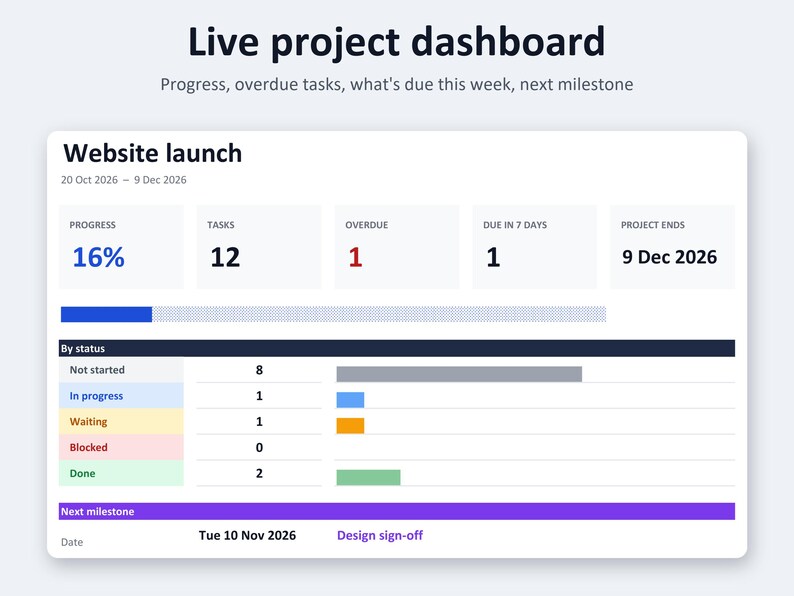Screen dimensions: 794x596
Task: Click the dotted unfilled part of progress bar
Action: click(x=379, y=314)
